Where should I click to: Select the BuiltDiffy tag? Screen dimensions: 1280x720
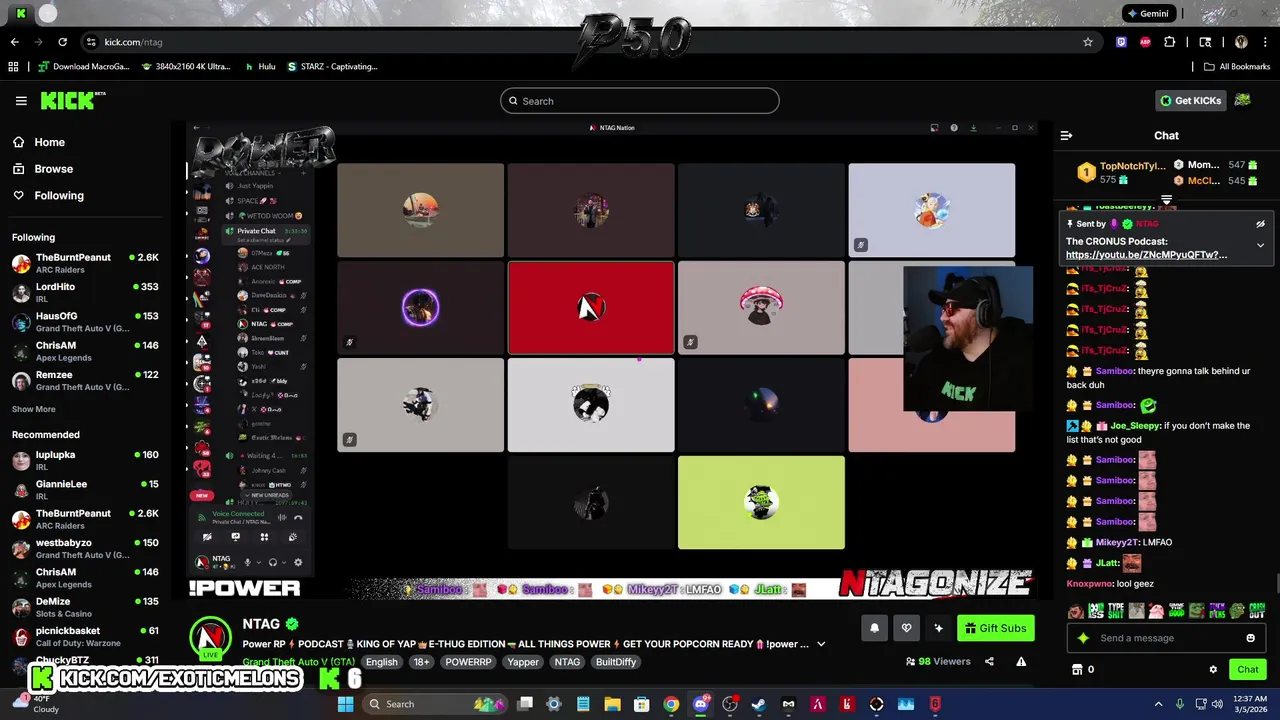pos(616,662)
